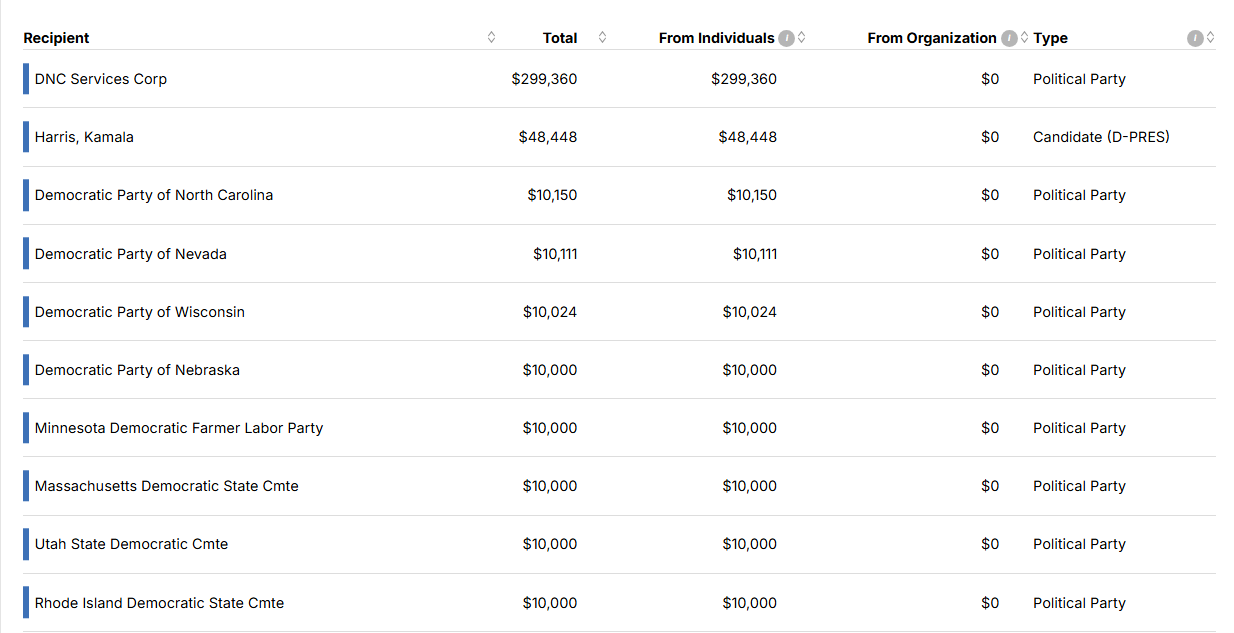Screen dimensions: 1234x633
Task: Click Political Party type for Massachusetts row
Action: pyautogui.click(x=1079, y=486)
